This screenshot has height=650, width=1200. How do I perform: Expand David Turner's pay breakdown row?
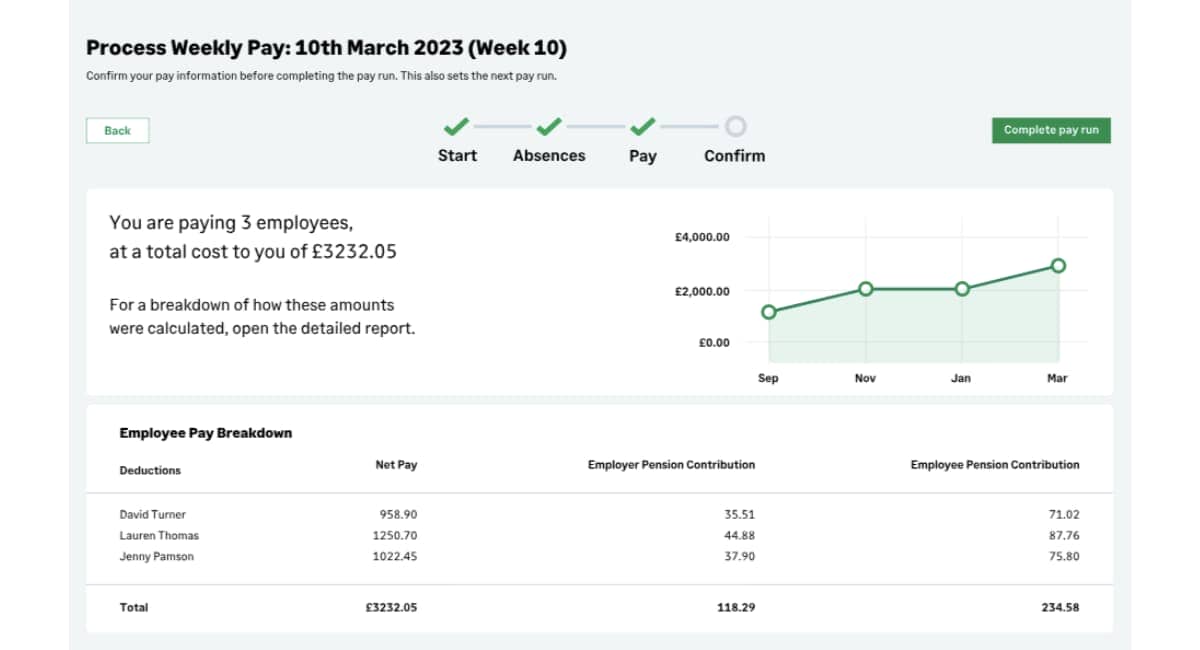[152, 514]
